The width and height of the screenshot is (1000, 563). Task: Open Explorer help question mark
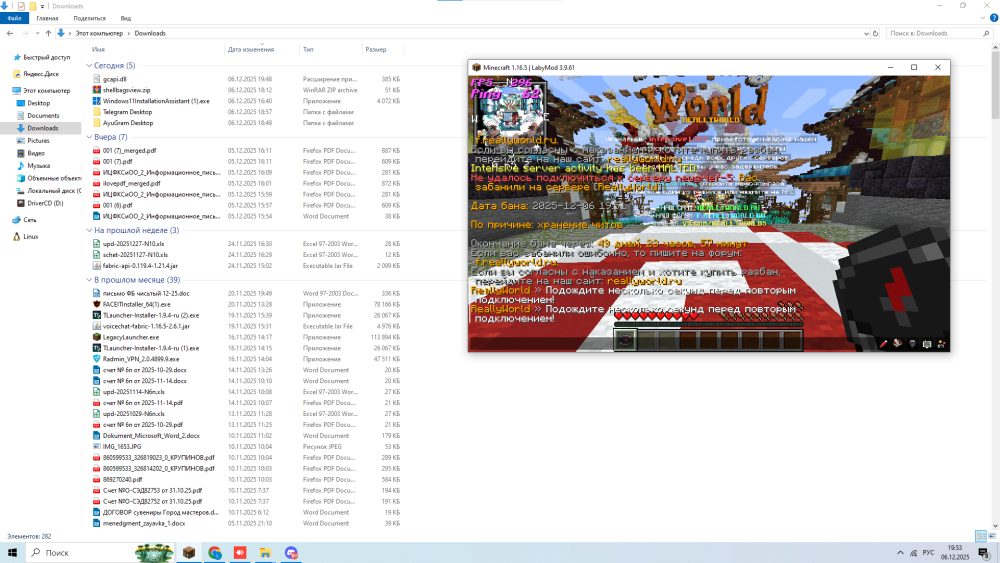pyautogui.click(x=994, y=18)
